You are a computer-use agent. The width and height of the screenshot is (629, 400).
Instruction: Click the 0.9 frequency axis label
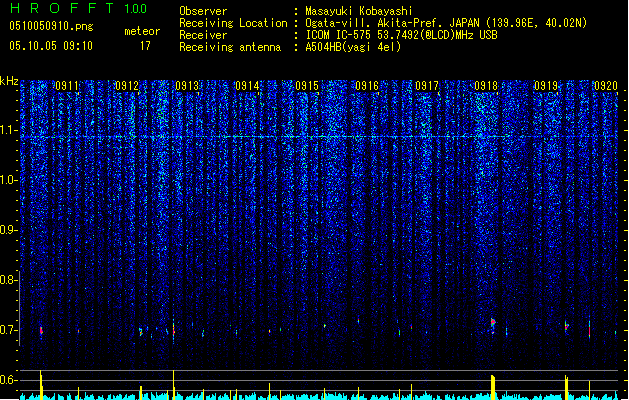click(x=9, y=230)
